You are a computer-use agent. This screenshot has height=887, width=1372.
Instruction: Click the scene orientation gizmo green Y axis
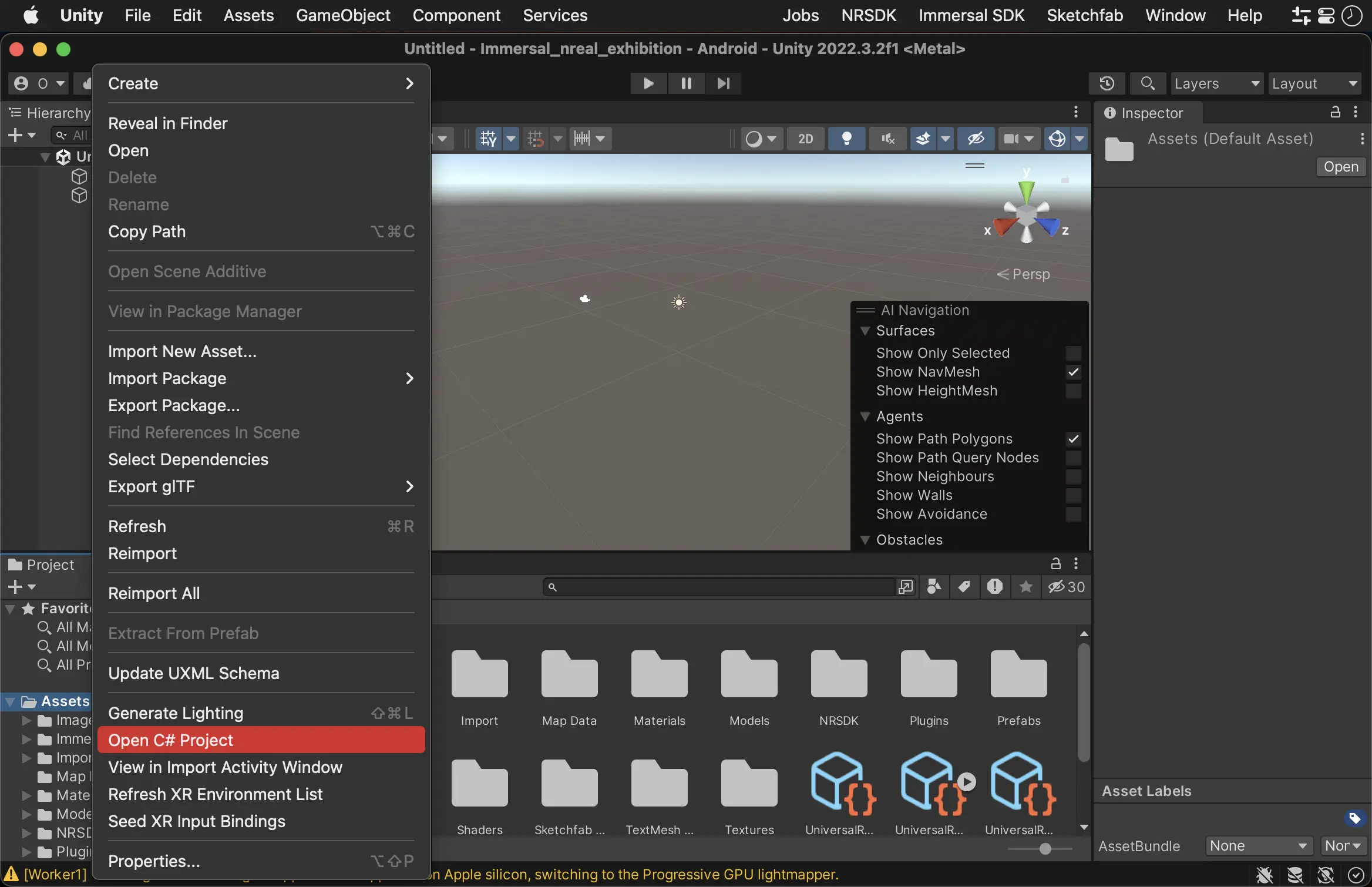[1026, 190]
